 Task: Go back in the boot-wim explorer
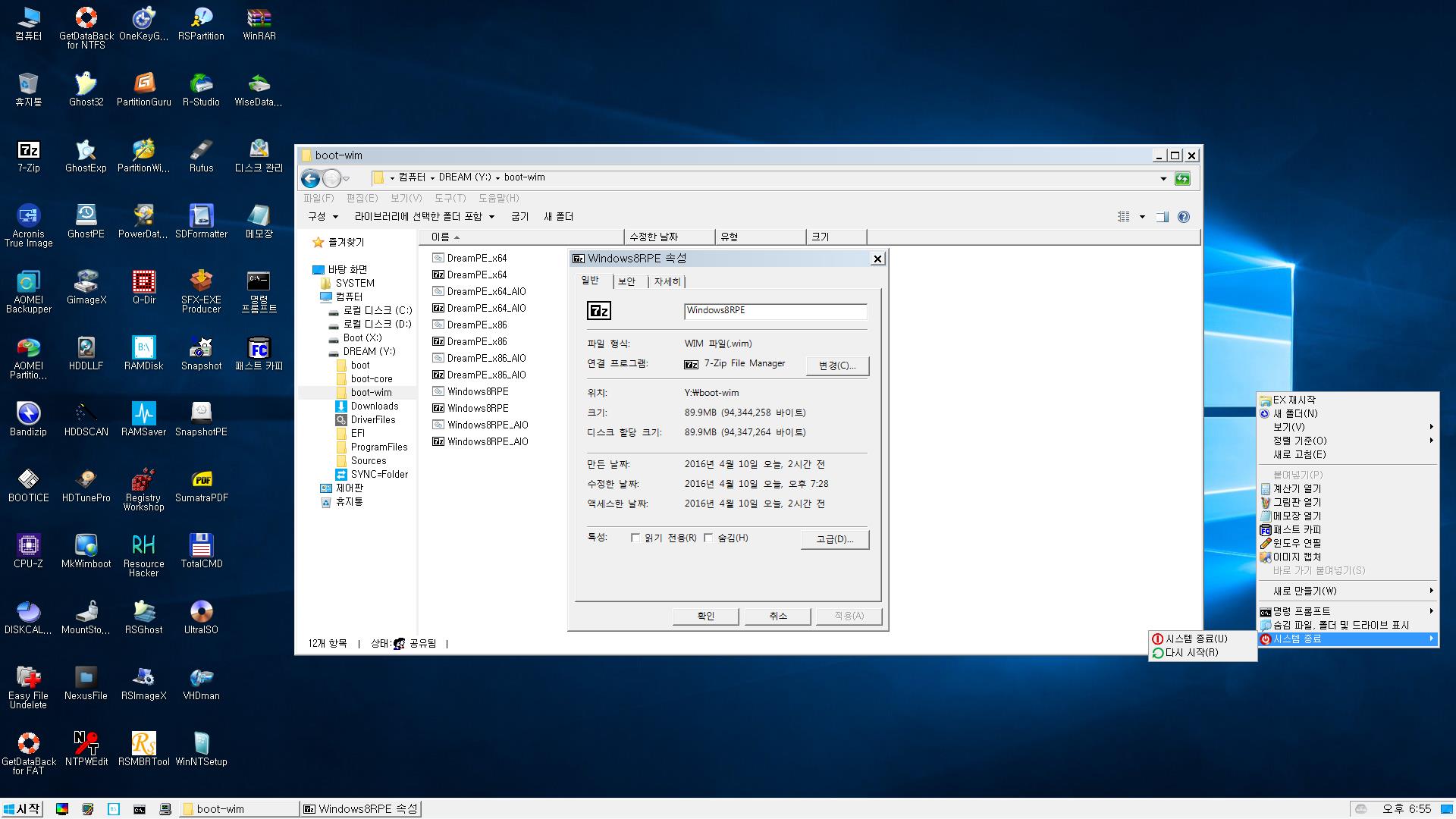310,178
